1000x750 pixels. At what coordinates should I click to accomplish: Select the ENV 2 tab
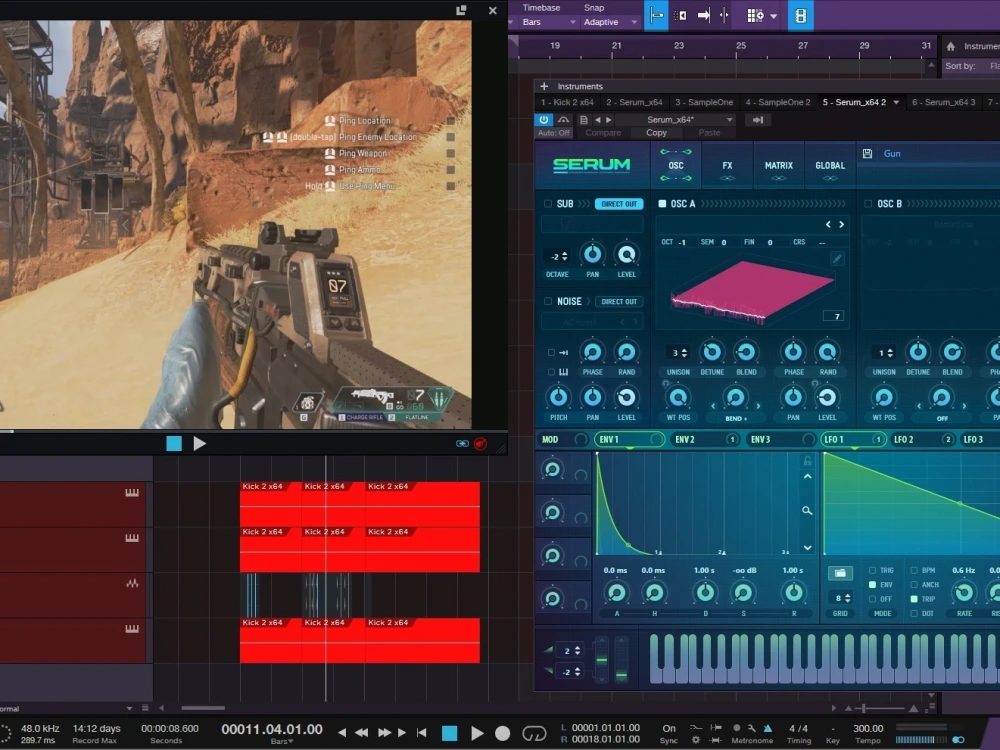point(706,439)
